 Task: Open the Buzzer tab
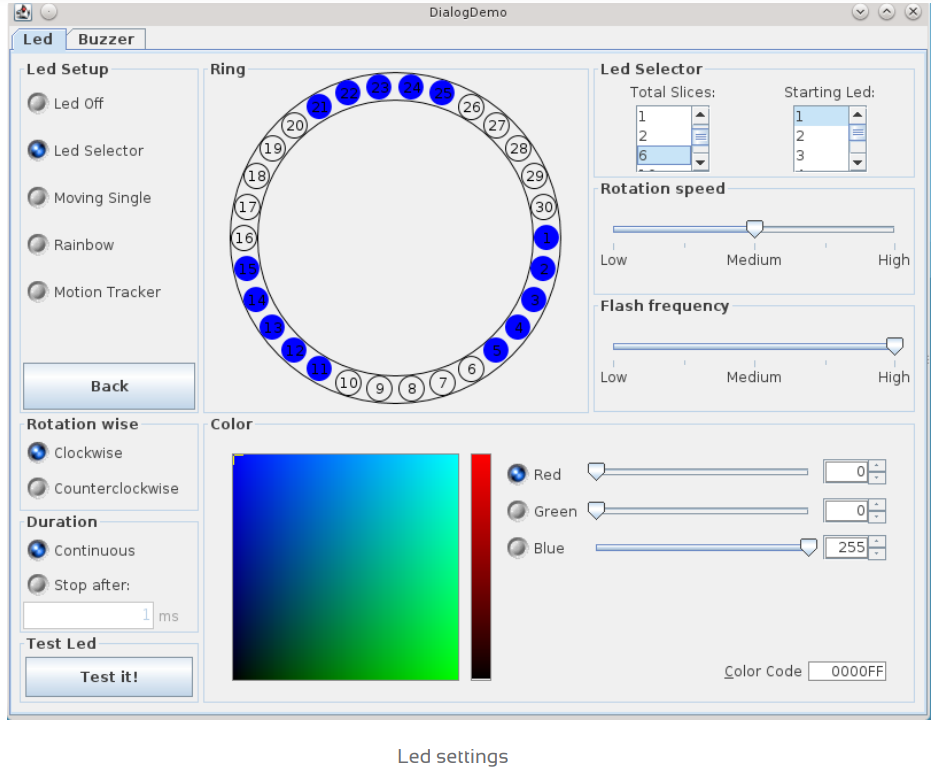pos(106,39)
